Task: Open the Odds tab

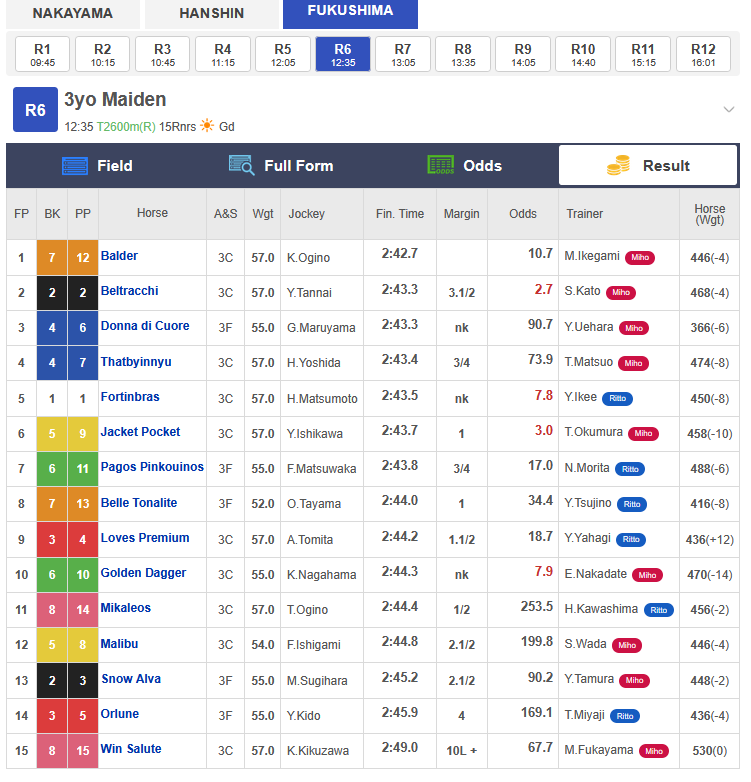Action: click(465, 166)
